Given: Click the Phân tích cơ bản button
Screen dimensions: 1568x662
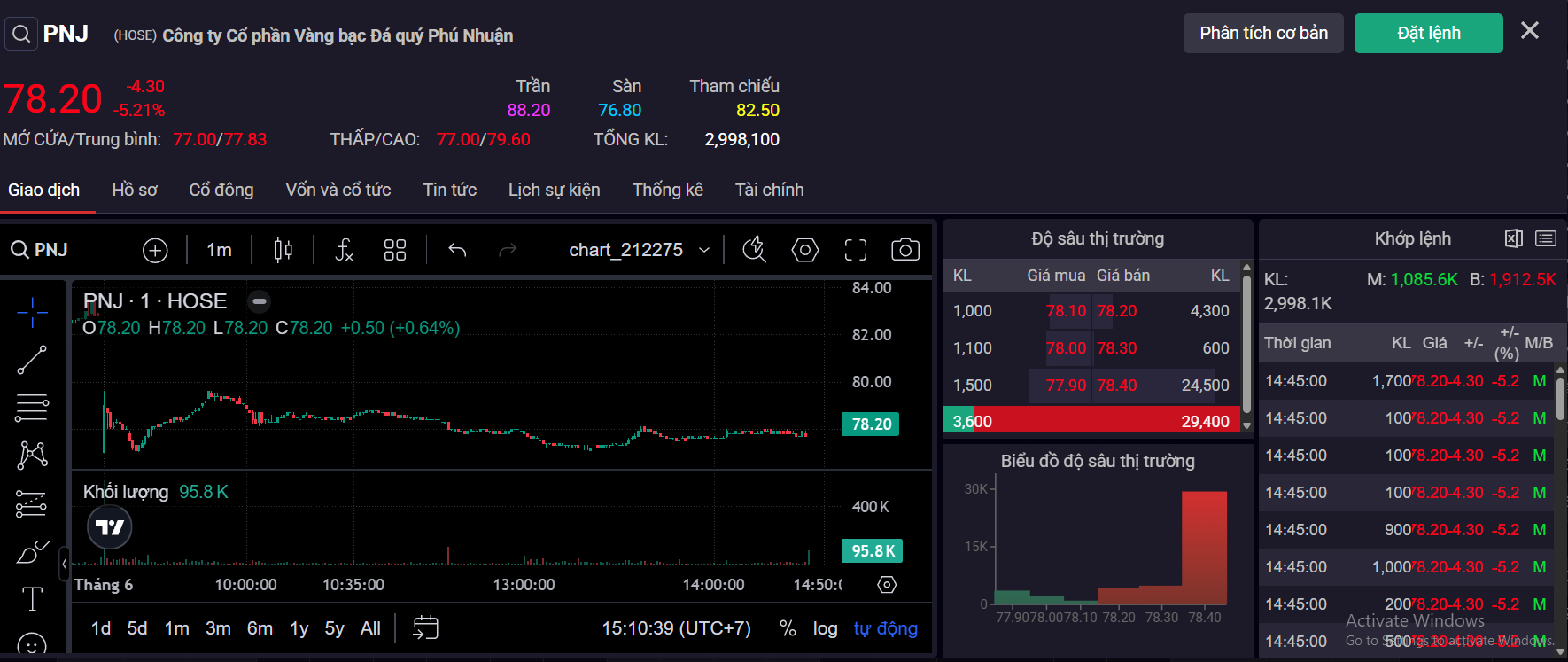Looking at the screenshot, I should (1263, 34).
